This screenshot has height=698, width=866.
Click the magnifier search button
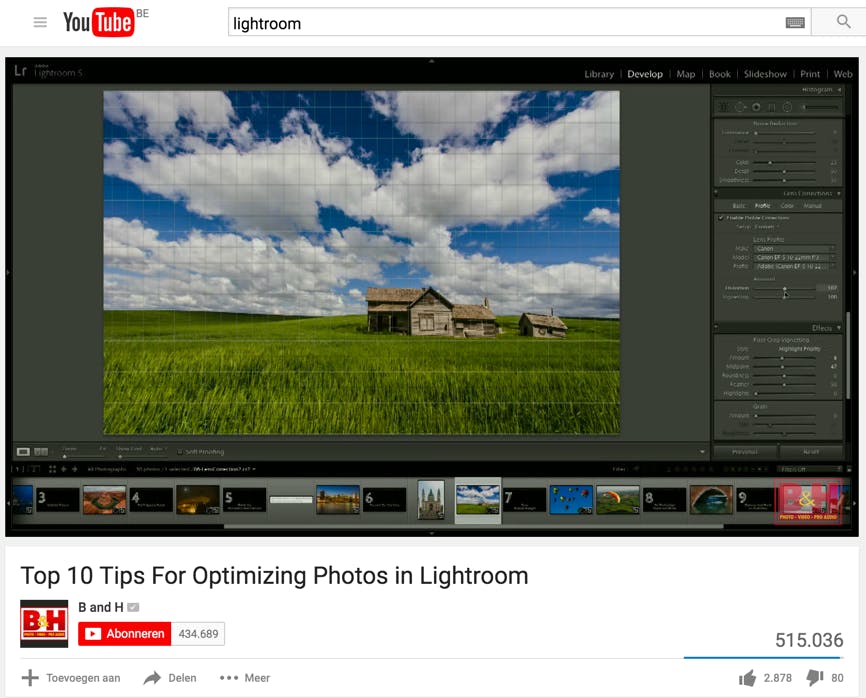843,22
